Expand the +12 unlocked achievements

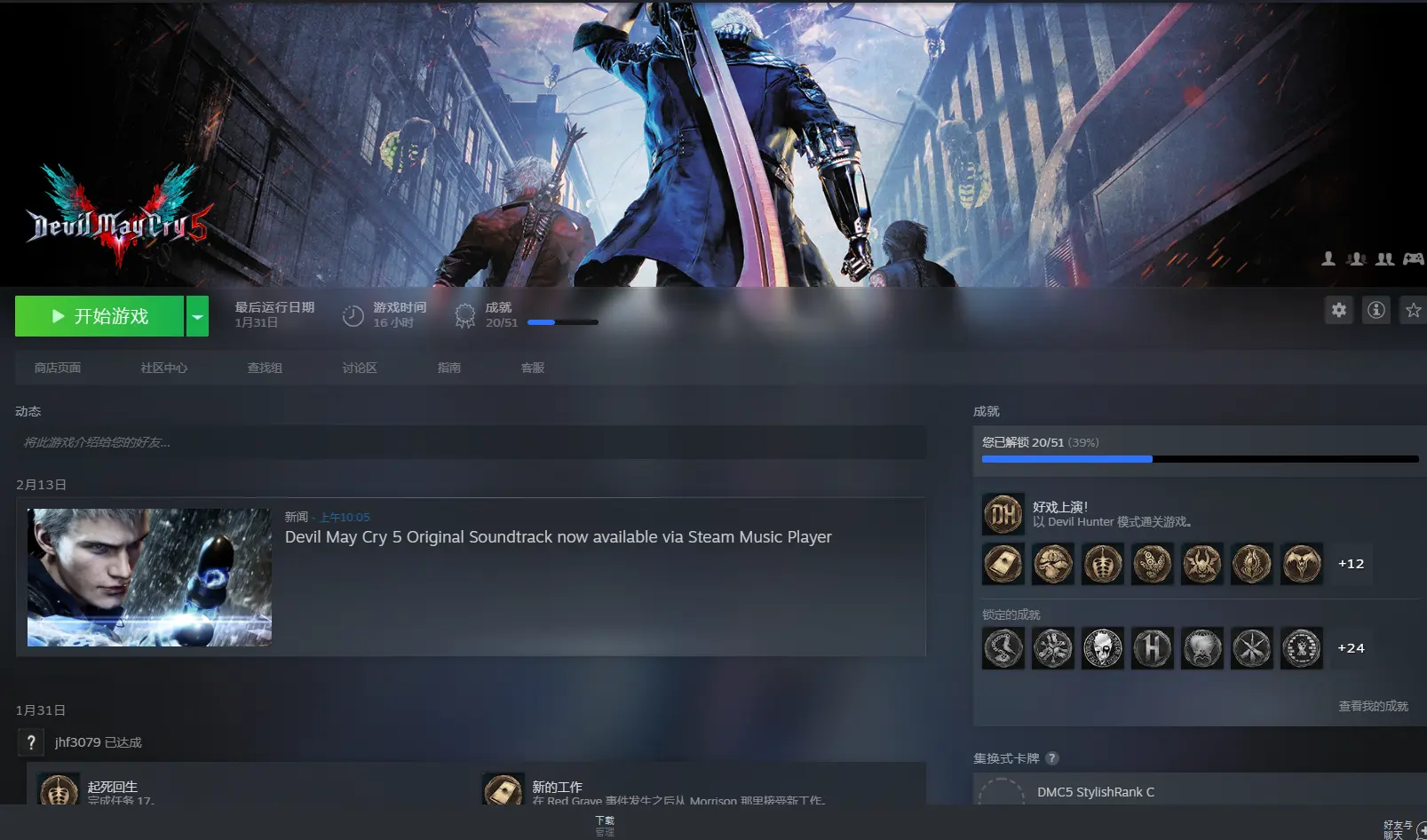(1351, 564)
